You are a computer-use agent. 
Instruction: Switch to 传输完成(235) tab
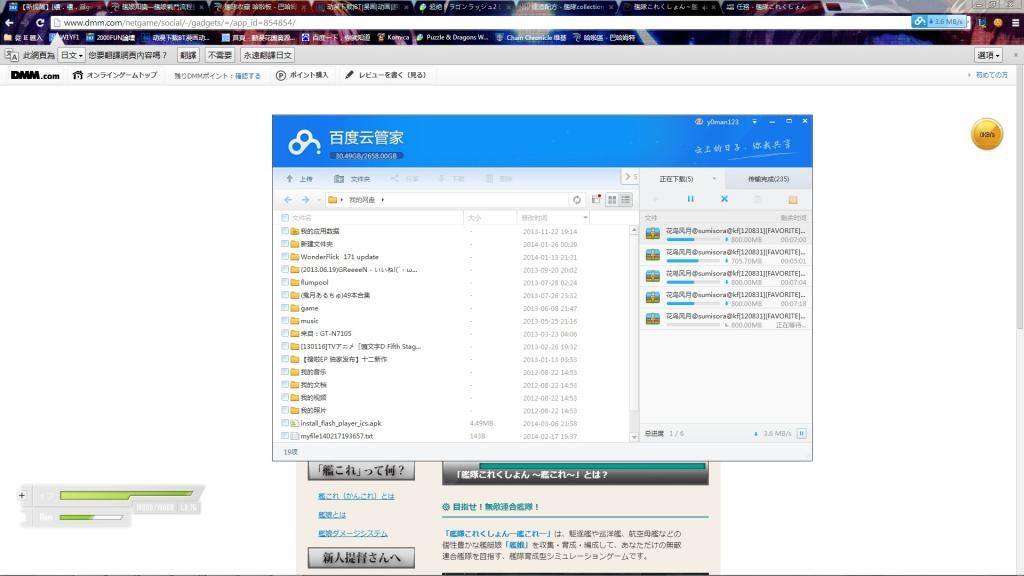point(768,179)
